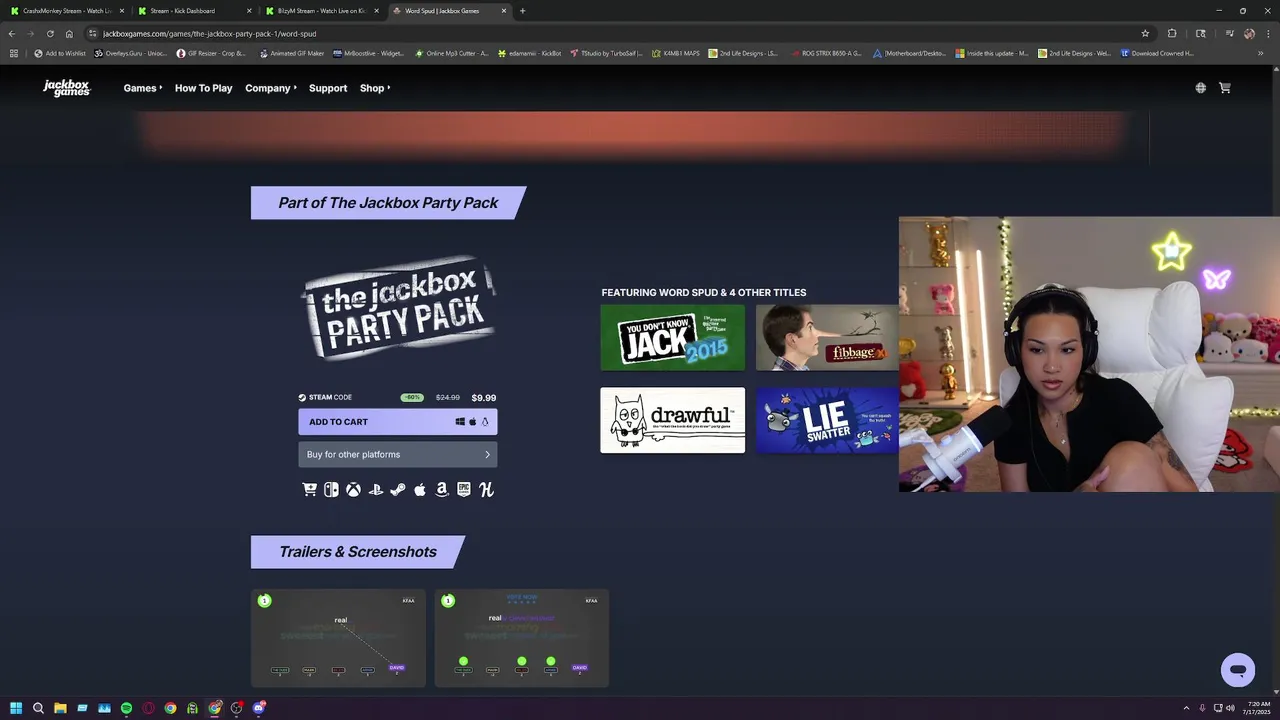Viewport: 1280px width, 720px height.
Task: Choose the Amazon platform icon
Action: click(442, 490)
